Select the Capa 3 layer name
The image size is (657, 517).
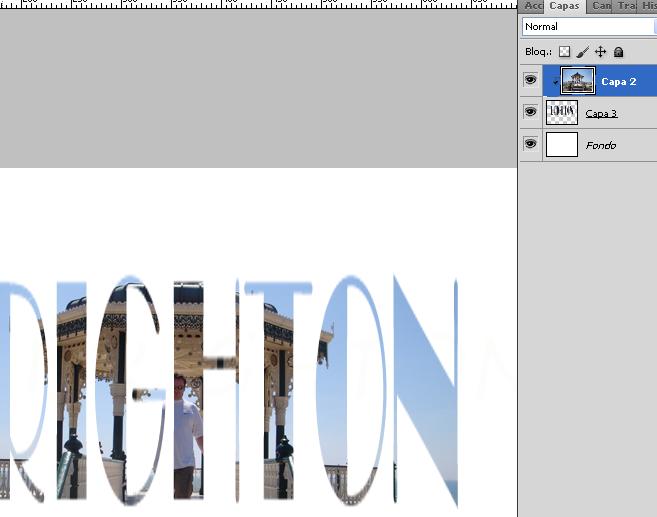(x=601, y=113)
